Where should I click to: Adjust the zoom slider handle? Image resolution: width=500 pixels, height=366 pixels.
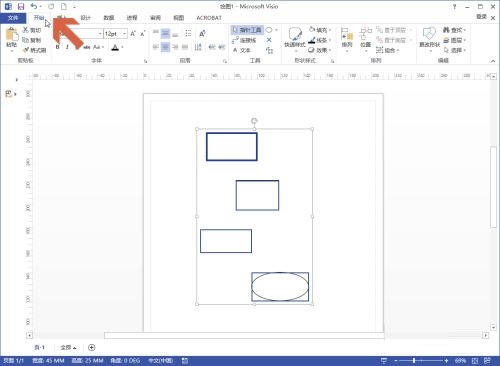coord(414,360)
